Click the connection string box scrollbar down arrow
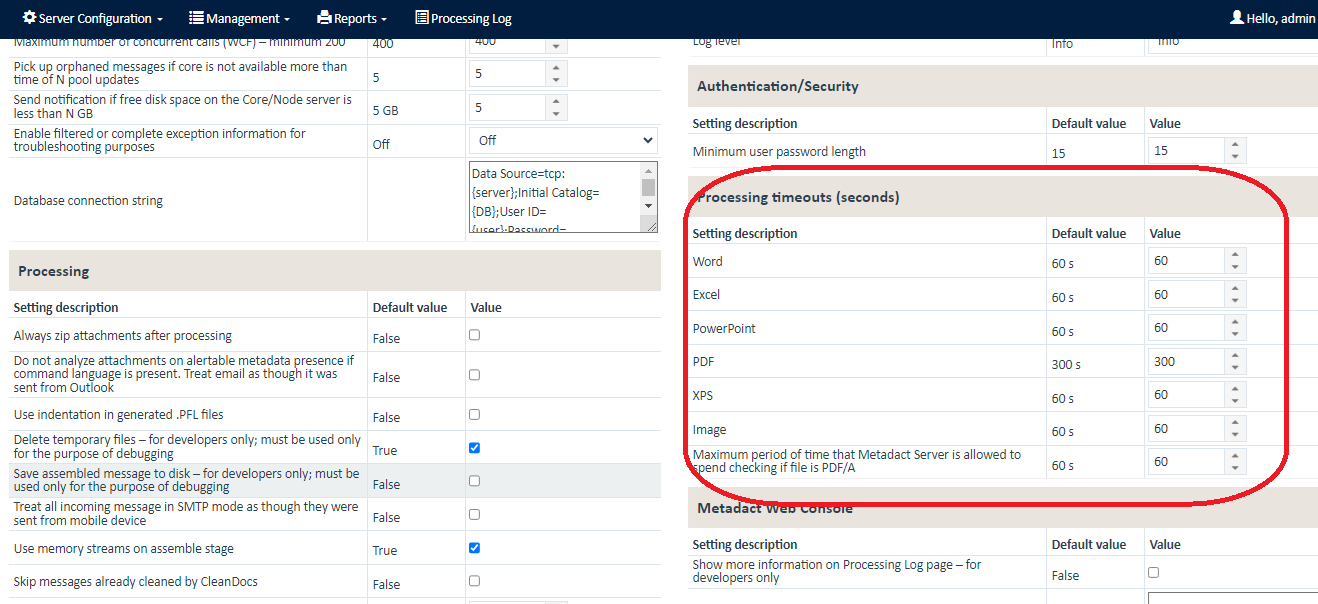The height and width of the screenshot is (604, 1318). (x=649, y=205)
